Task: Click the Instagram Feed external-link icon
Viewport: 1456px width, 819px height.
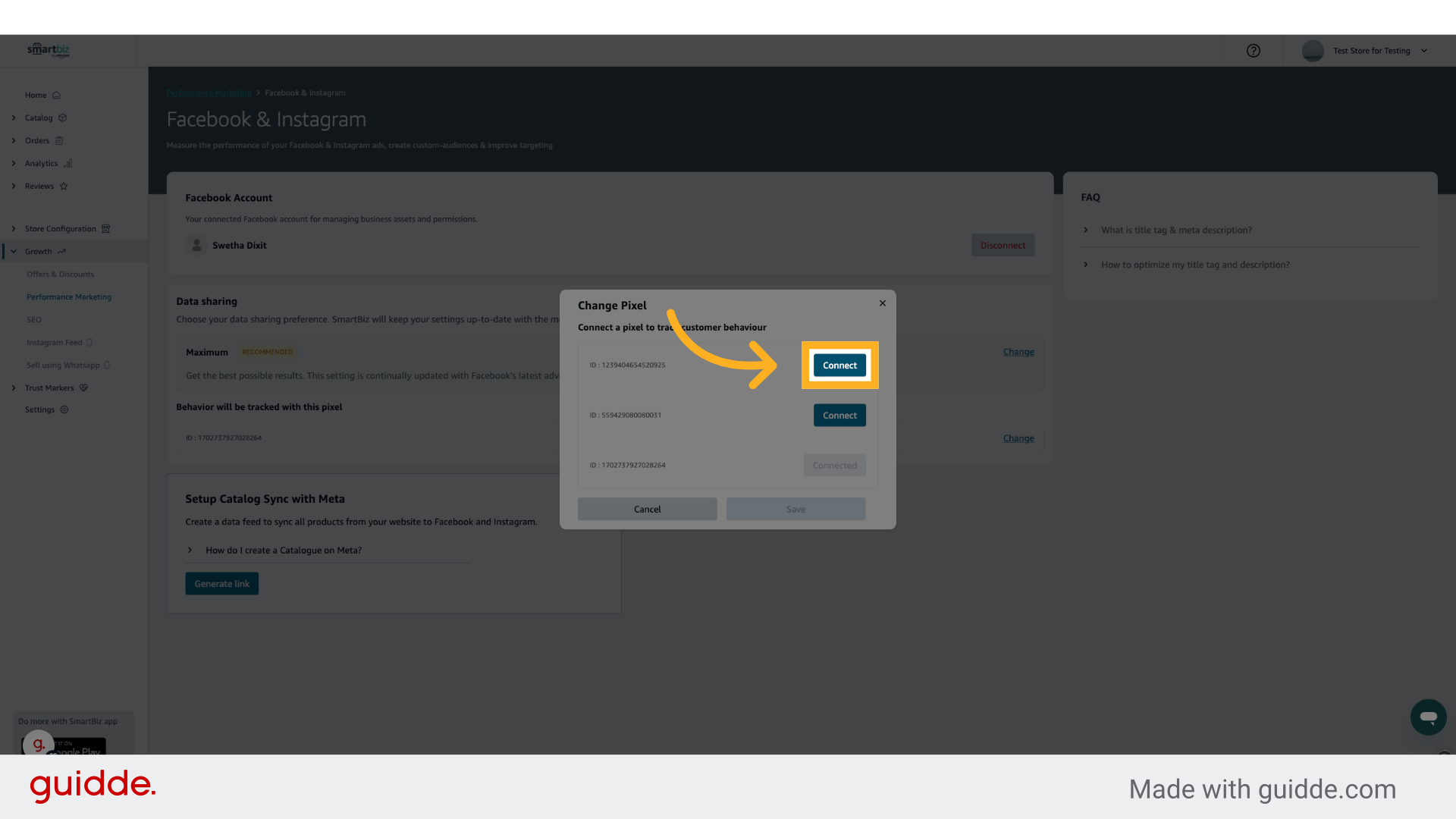Action: [89, 343]
